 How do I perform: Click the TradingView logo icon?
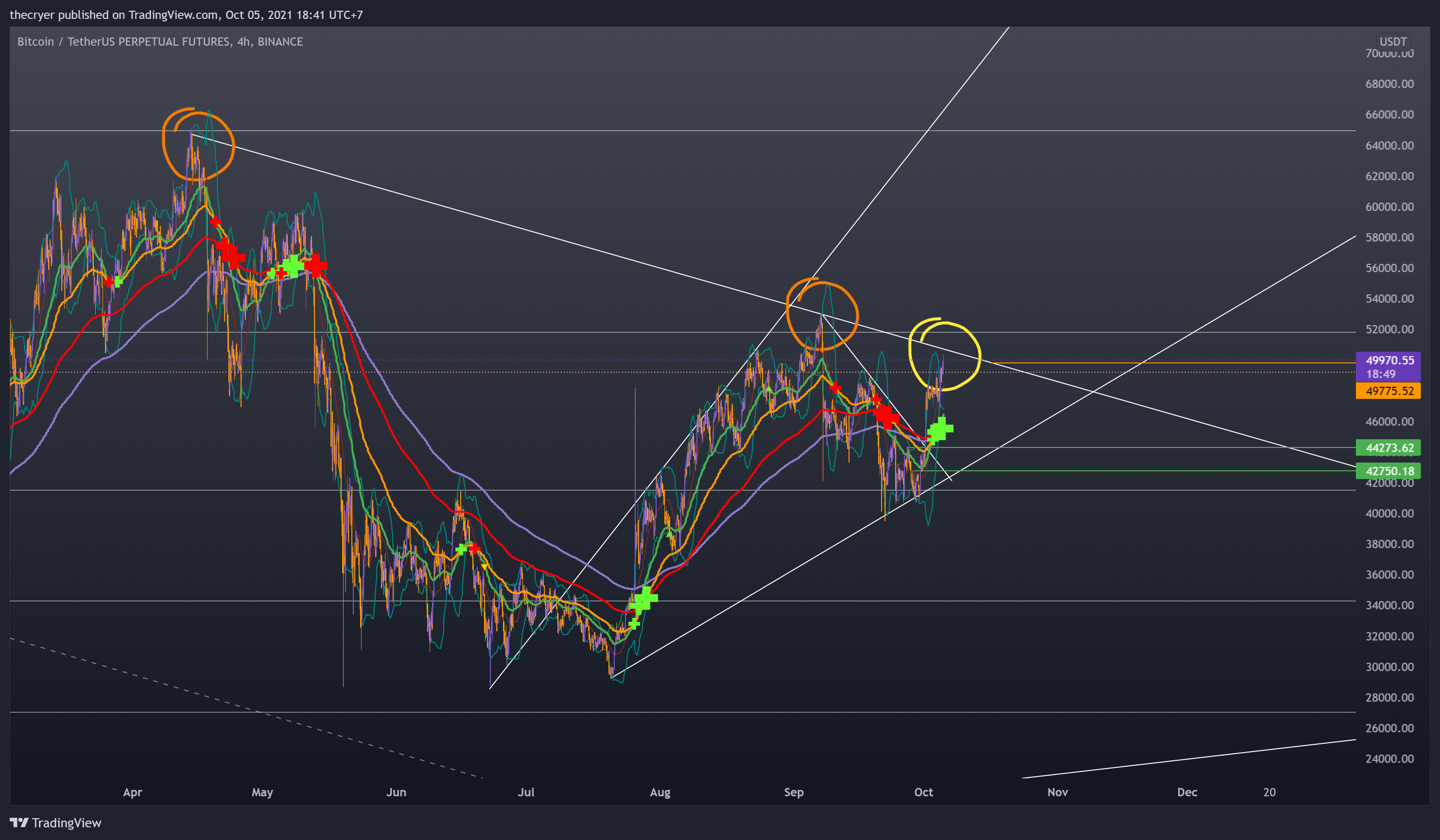pyautogui.click(x=19, y=823)
